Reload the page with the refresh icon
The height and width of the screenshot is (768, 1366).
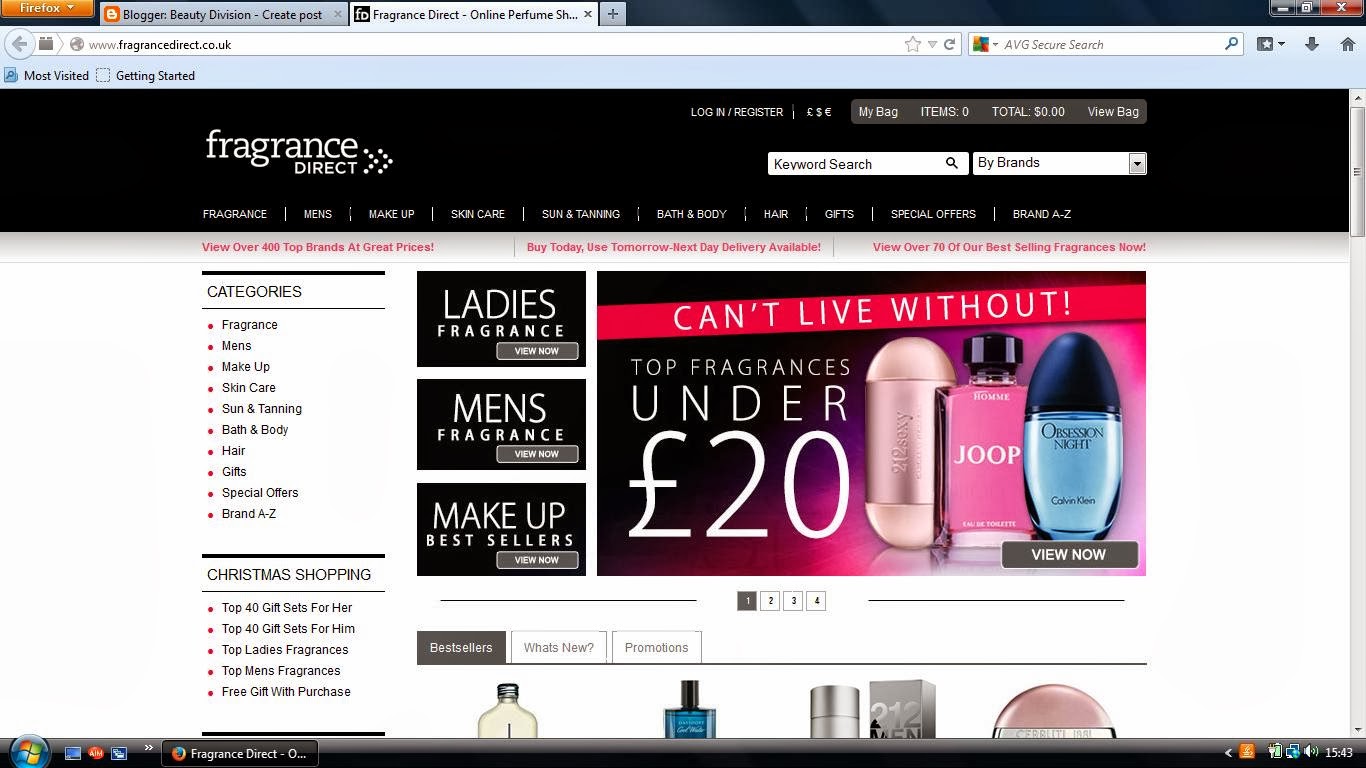pyautogui.click(x=950, y=44)
